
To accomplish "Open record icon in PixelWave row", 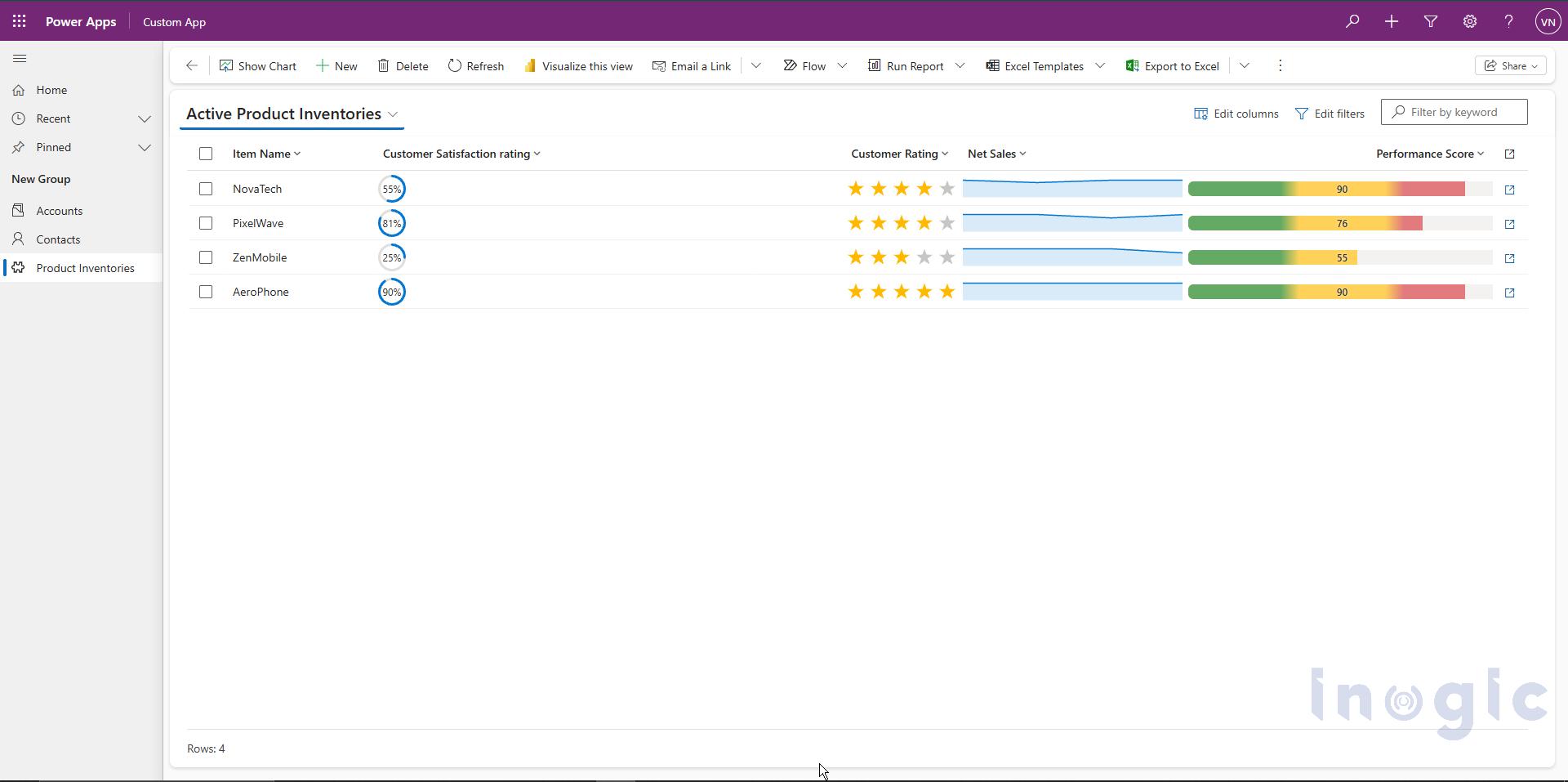I will click(x=1510, y=224).
